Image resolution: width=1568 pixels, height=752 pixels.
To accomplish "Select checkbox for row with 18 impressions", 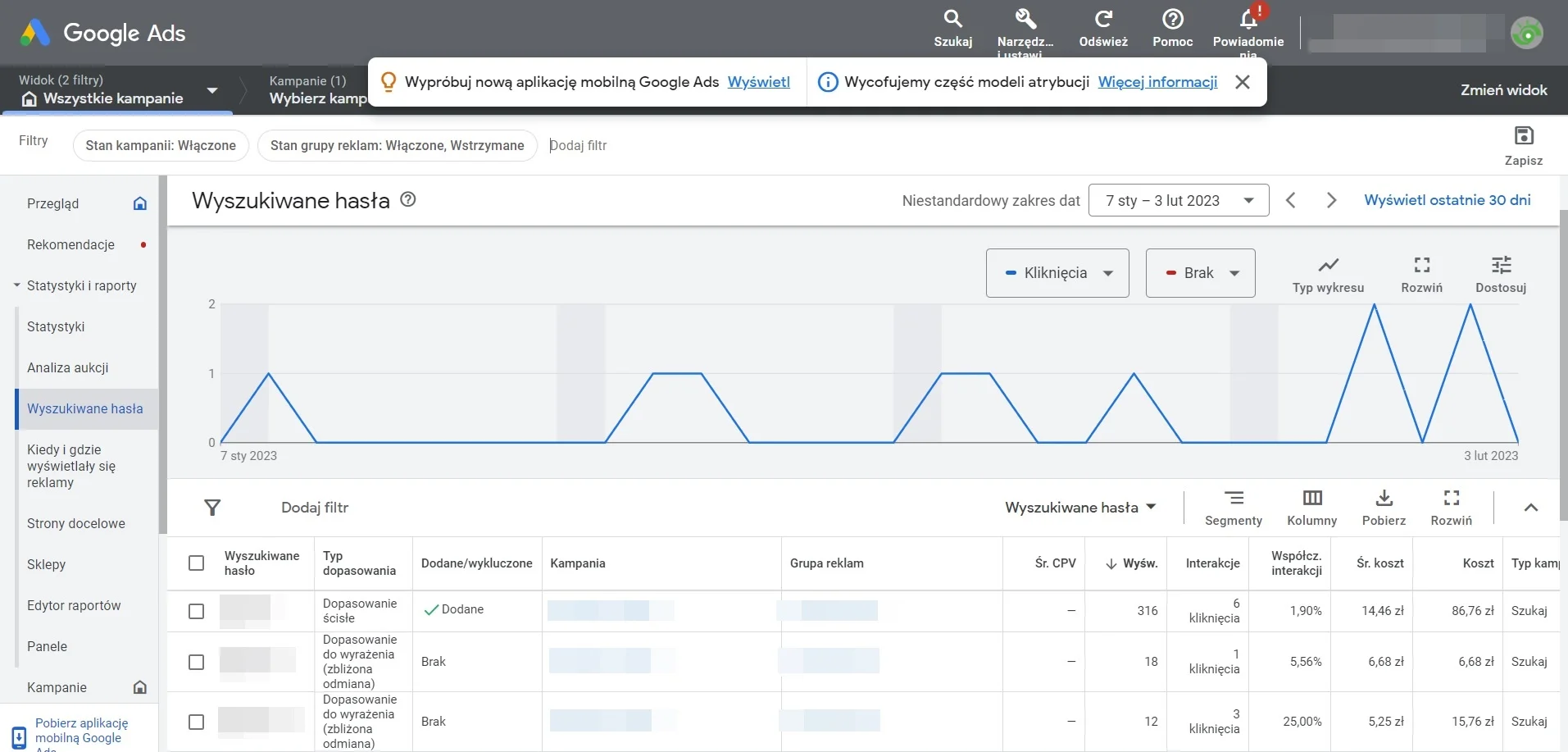I will coord(196,662).
